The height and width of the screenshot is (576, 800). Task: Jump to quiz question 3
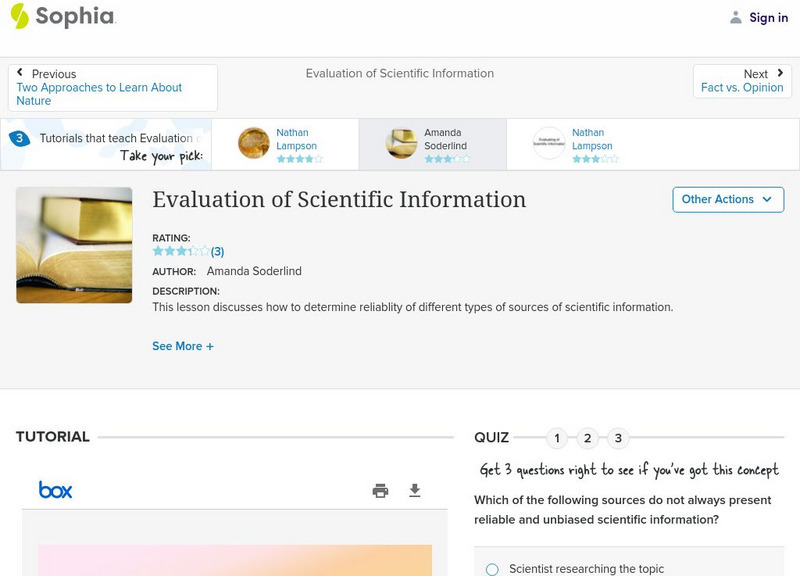tap(618, 438)
